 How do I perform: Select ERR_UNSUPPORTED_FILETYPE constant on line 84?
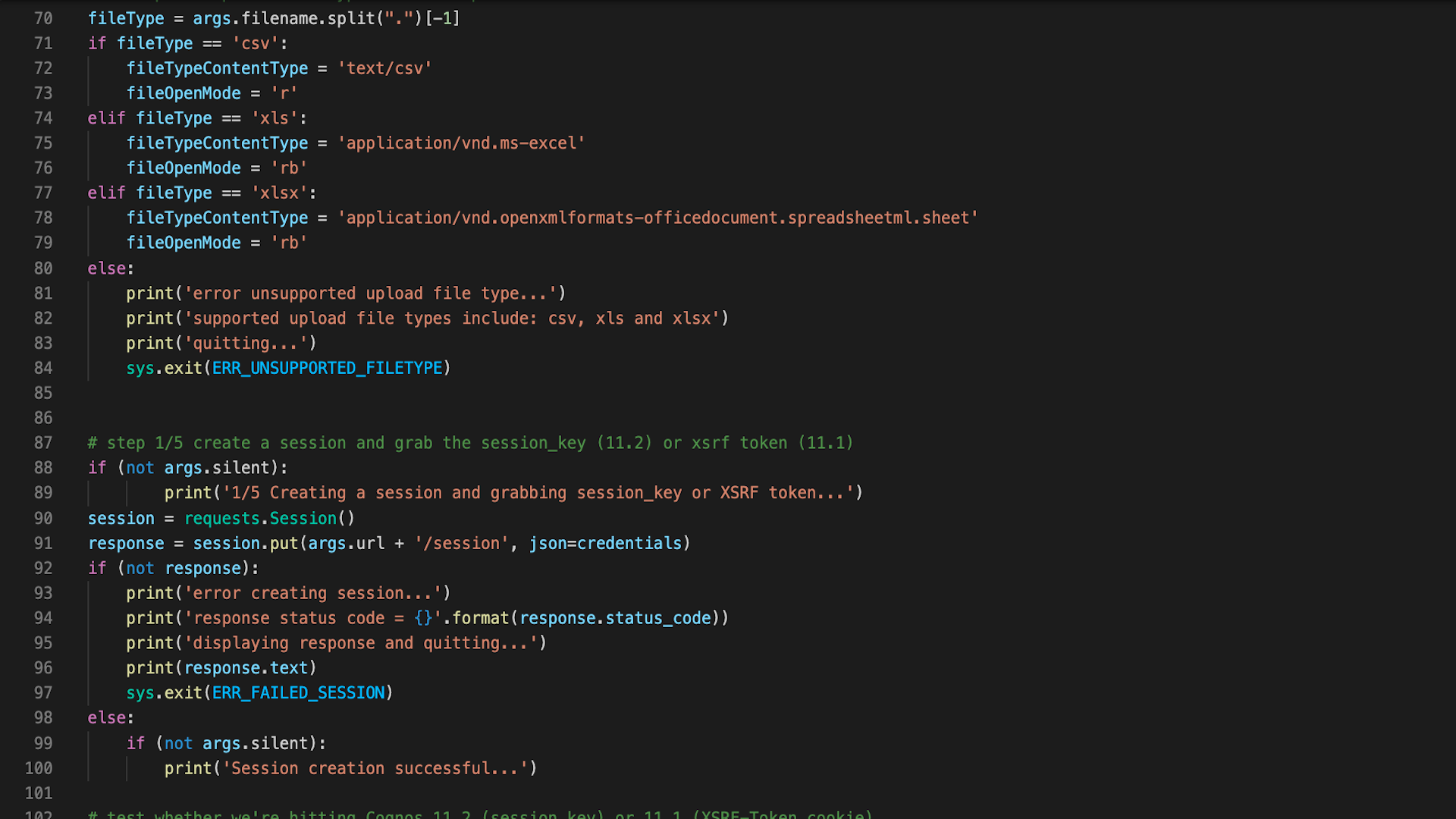(x=328, y=368)
